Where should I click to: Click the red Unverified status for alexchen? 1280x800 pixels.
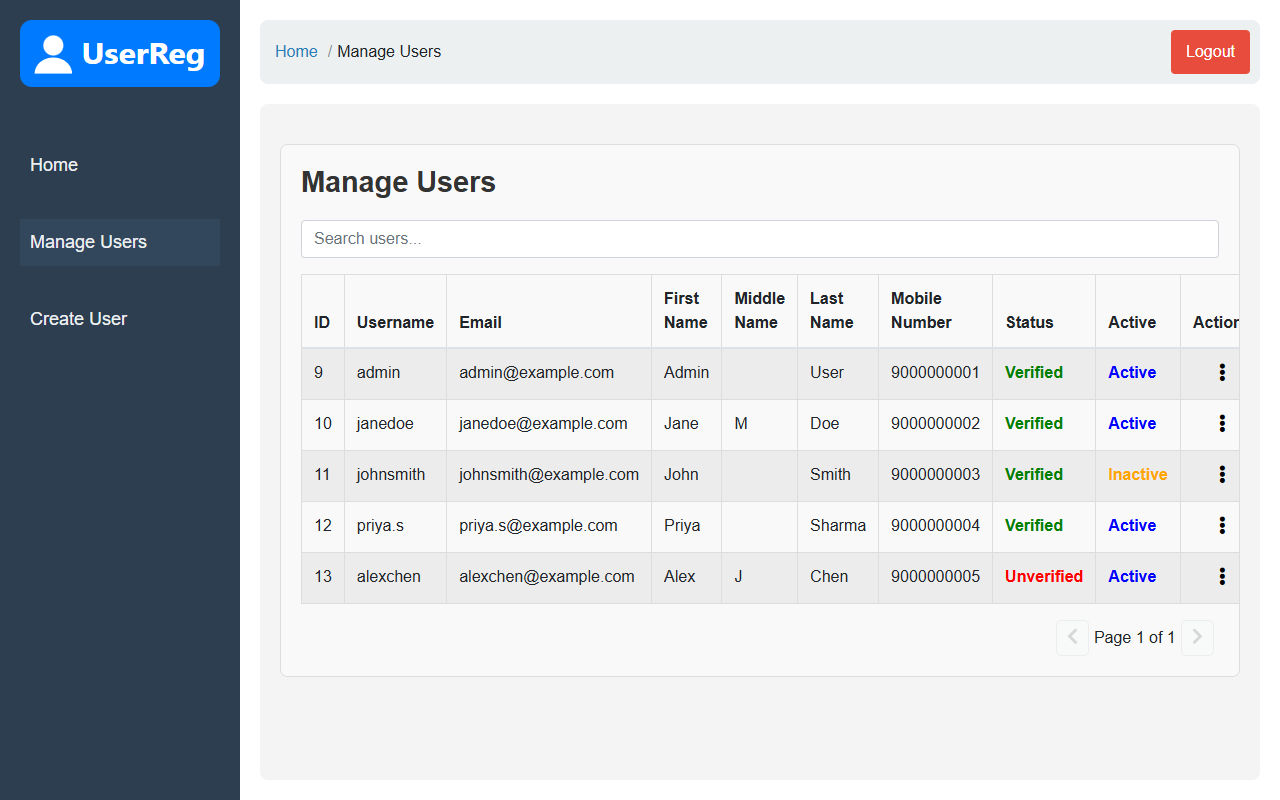click(x=1043, y=577)
